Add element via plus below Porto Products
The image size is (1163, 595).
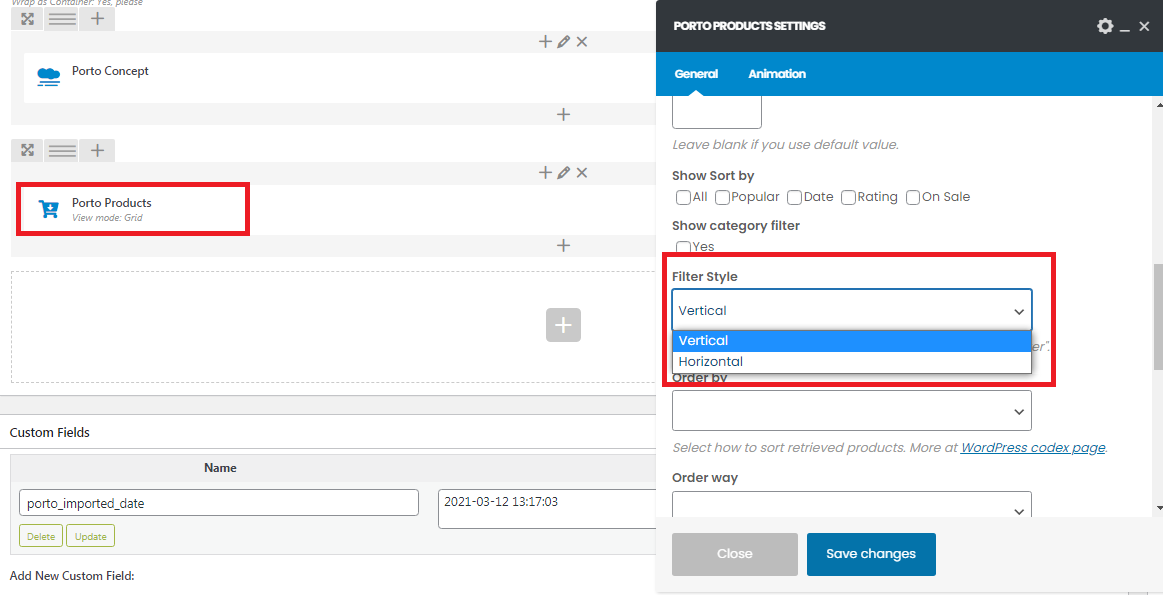click(564, 246)
